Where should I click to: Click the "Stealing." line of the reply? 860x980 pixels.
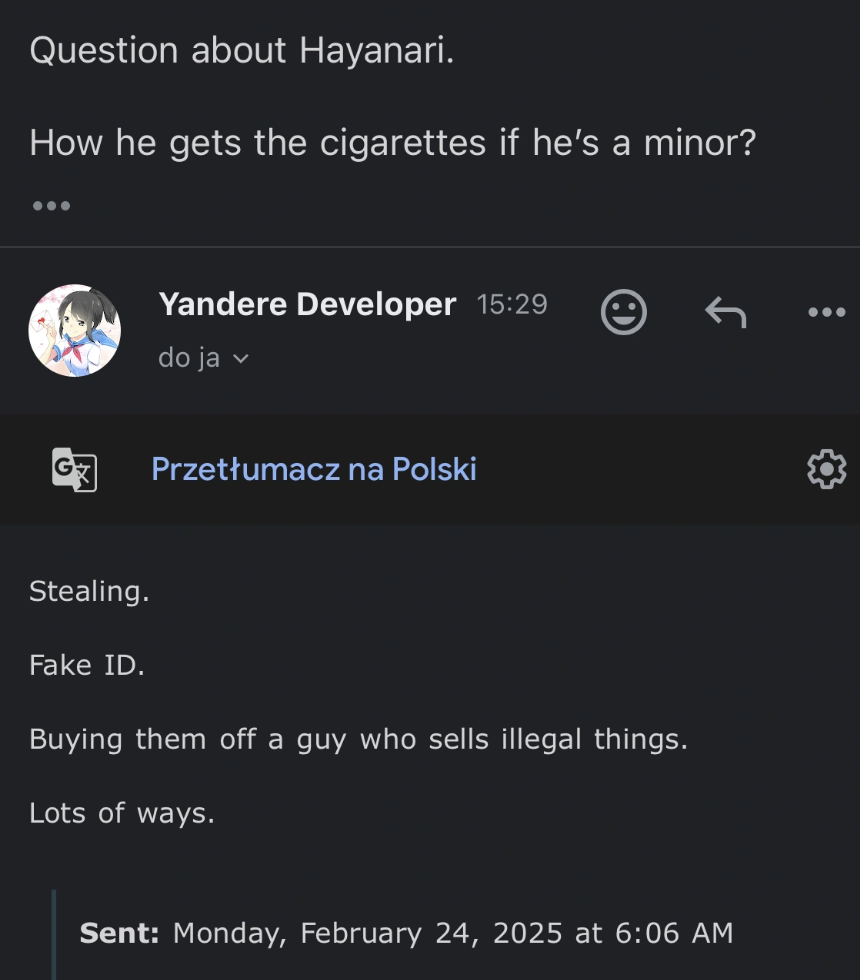89,591
